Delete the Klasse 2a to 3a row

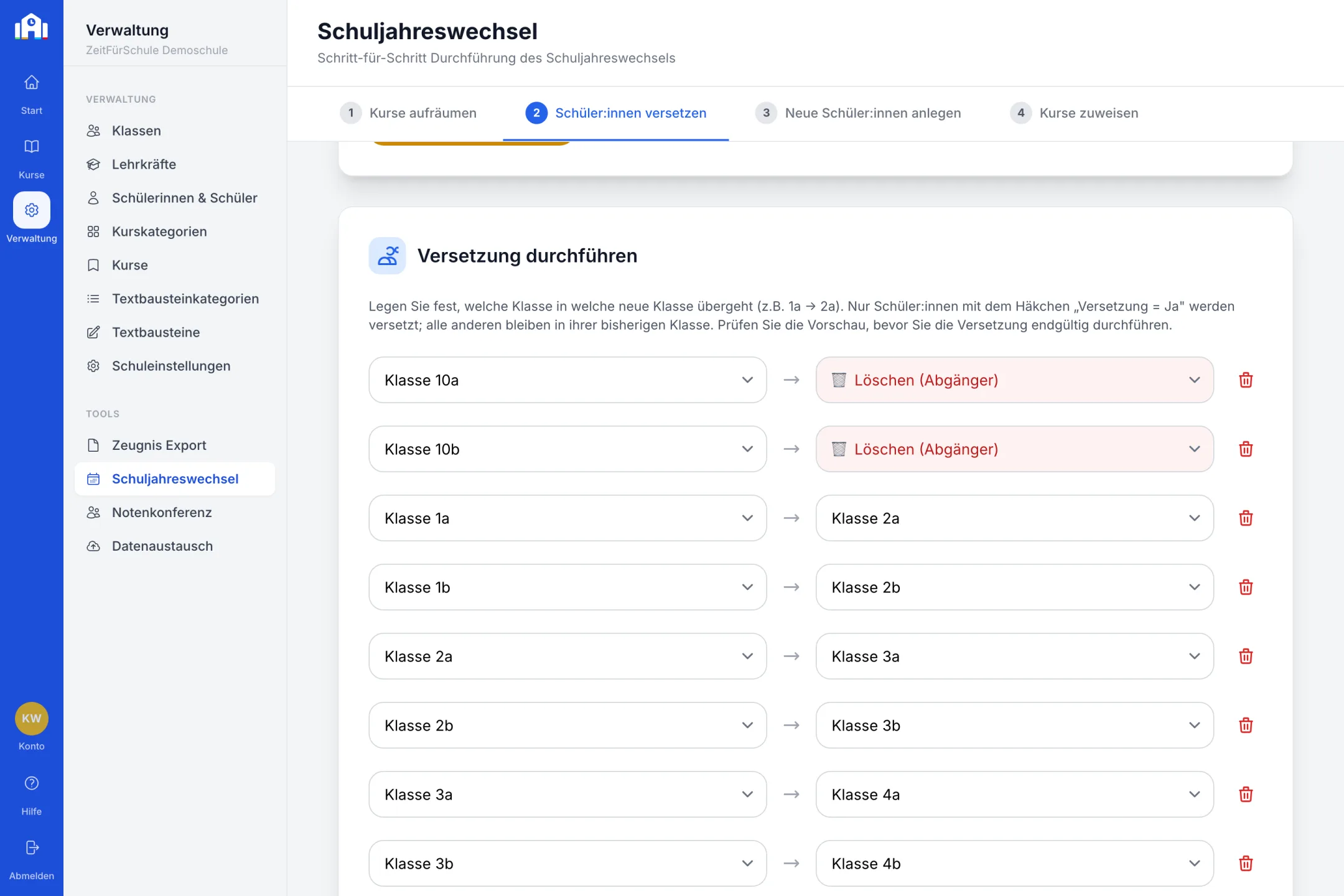[1246, 656]
